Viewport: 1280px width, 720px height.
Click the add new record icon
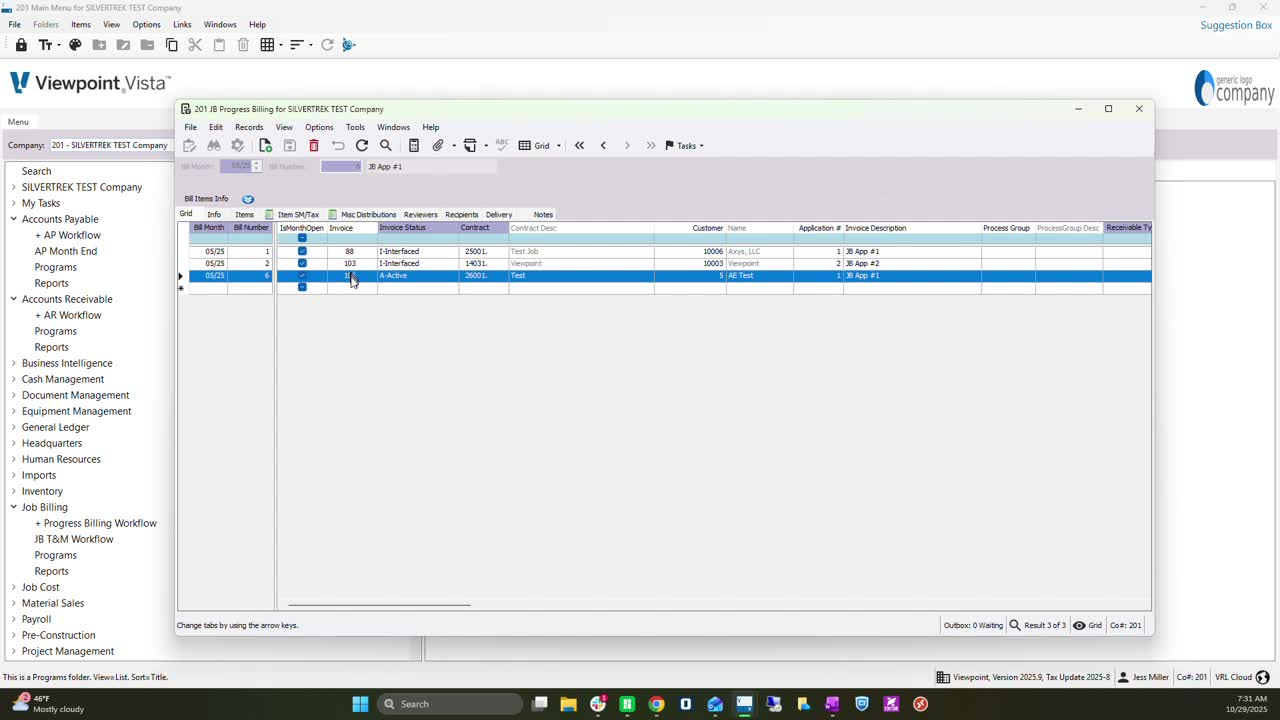265,146
